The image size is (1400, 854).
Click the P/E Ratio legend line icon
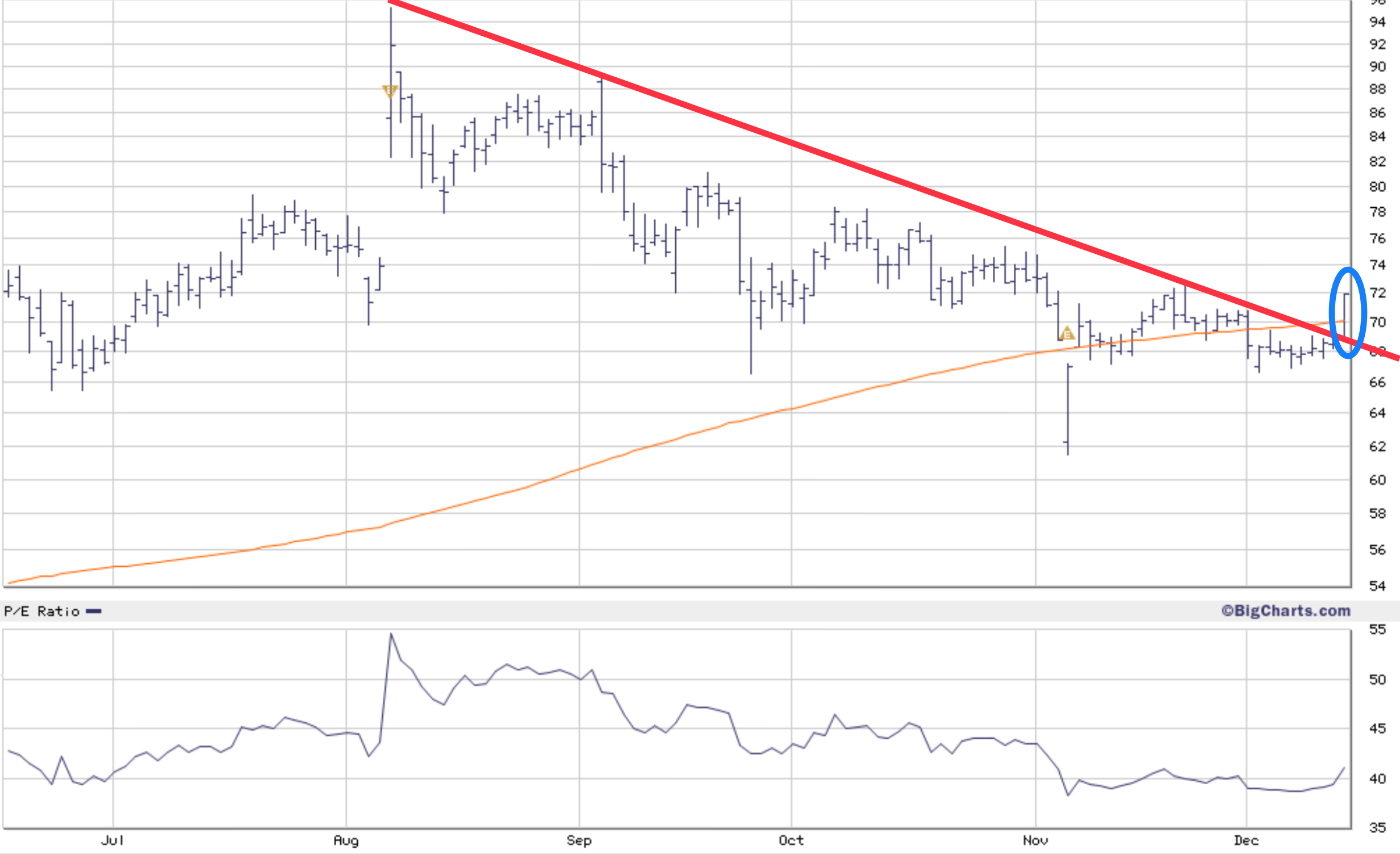pyautogui.click(x=94, y=612)
